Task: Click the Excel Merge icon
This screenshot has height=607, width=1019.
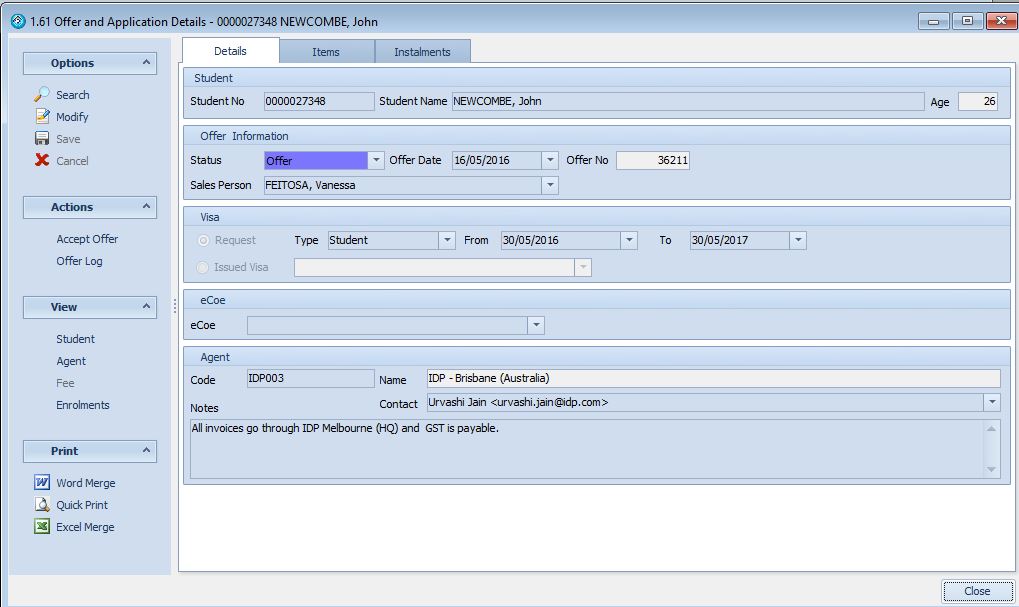Action: point(42,527)
